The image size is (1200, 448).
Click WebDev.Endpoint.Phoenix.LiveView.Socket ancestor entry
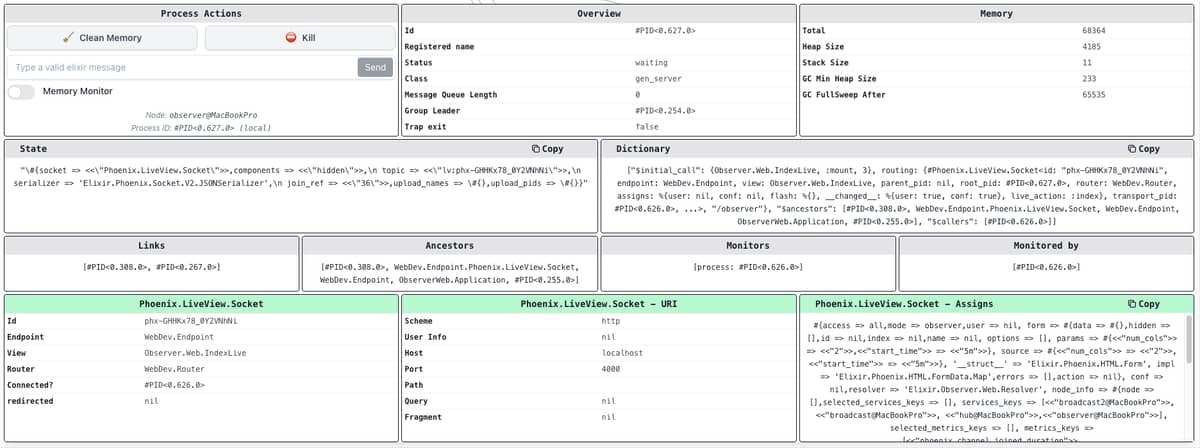tap(487, 267)
